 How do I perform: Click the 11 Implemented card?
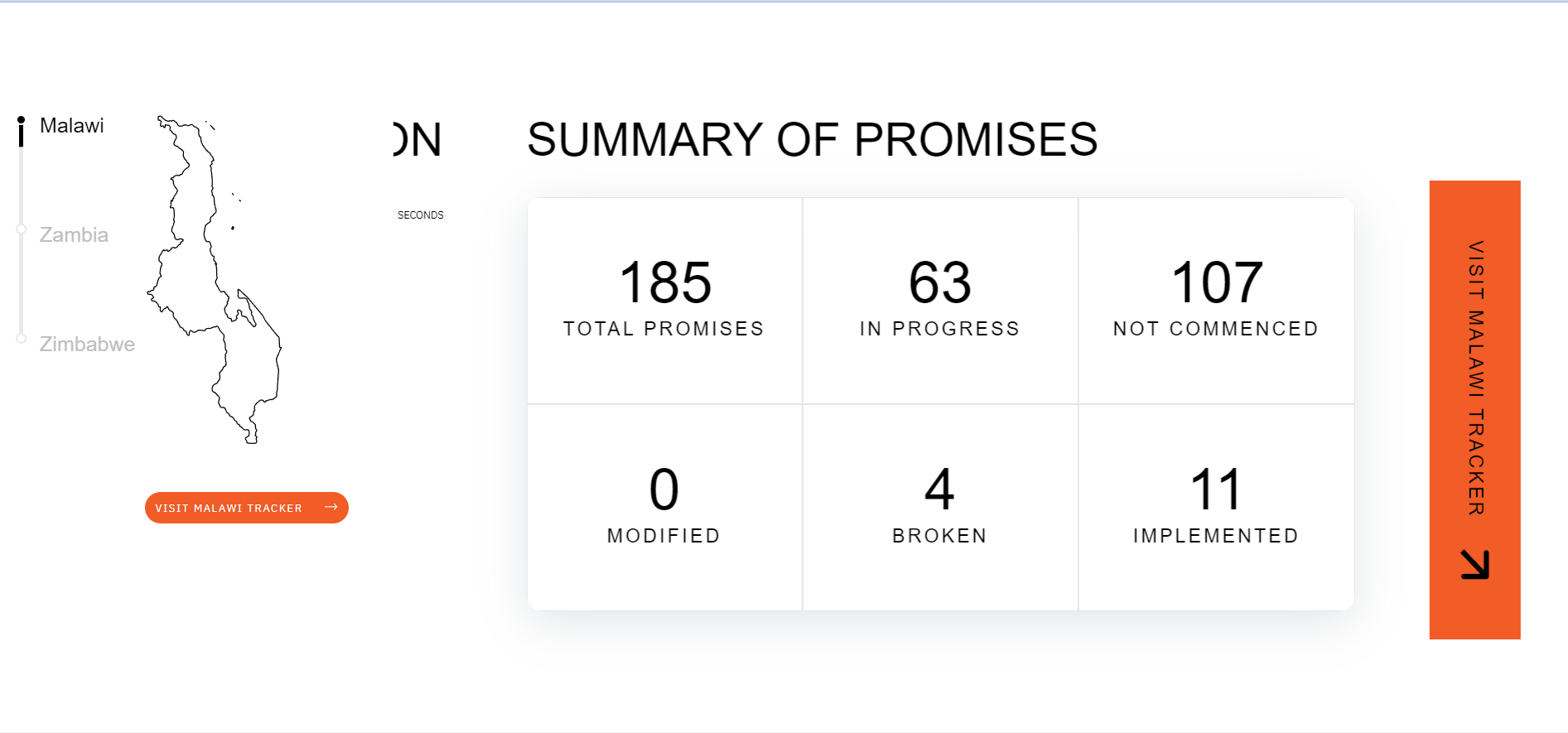pyautogui.click(x=1216, y=507)
